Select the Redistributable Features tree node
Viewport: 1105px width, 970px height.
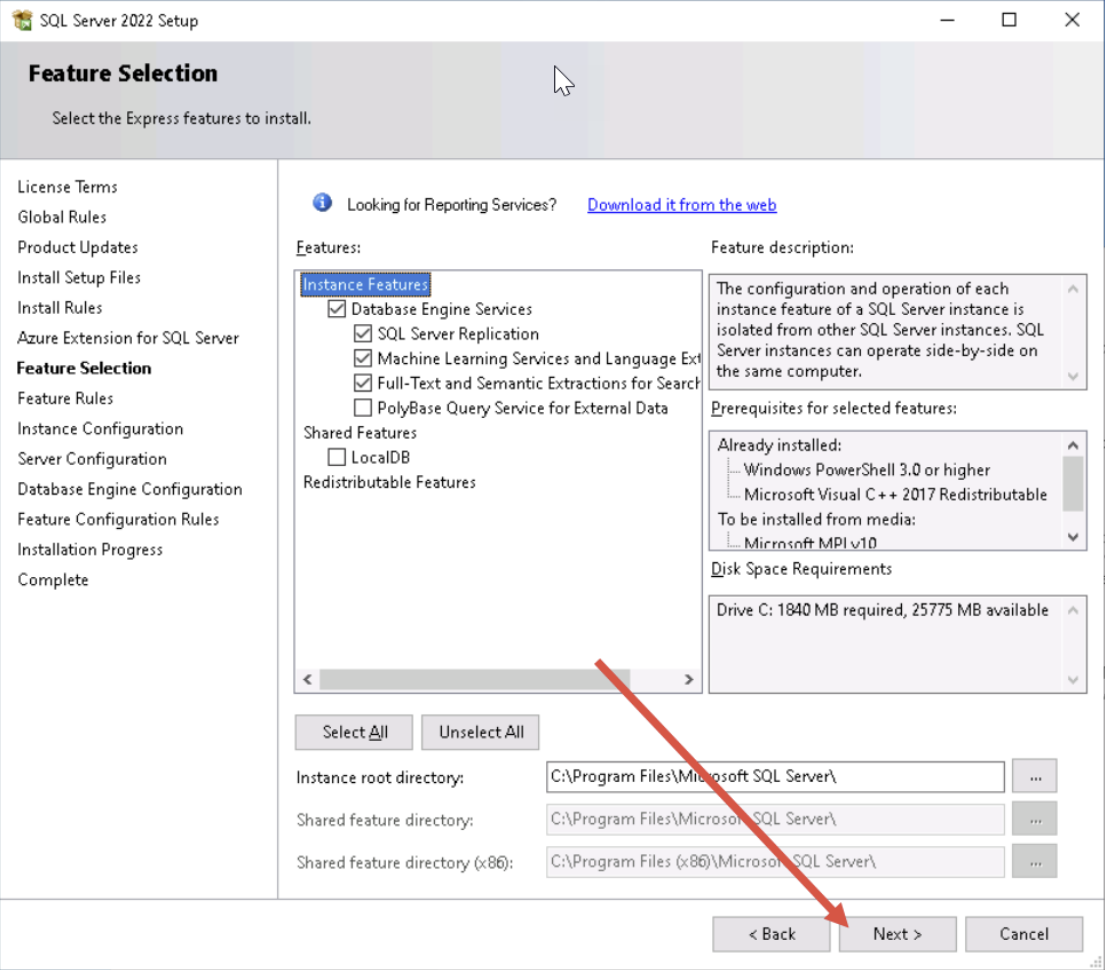click(389, 481)
